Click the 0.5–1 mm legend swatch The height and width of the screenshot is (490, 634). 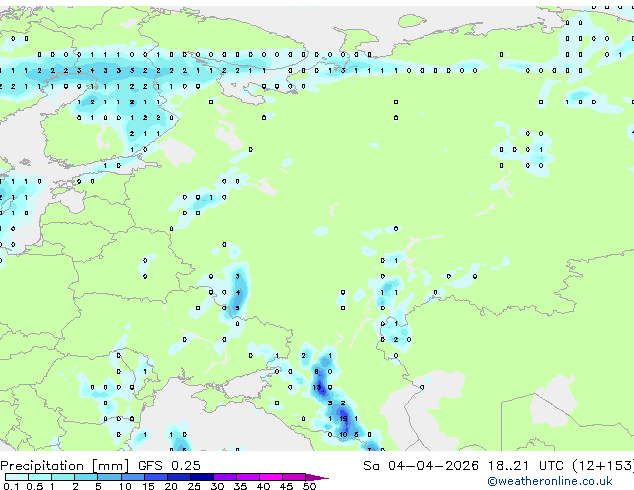click(x=40, y=477)
